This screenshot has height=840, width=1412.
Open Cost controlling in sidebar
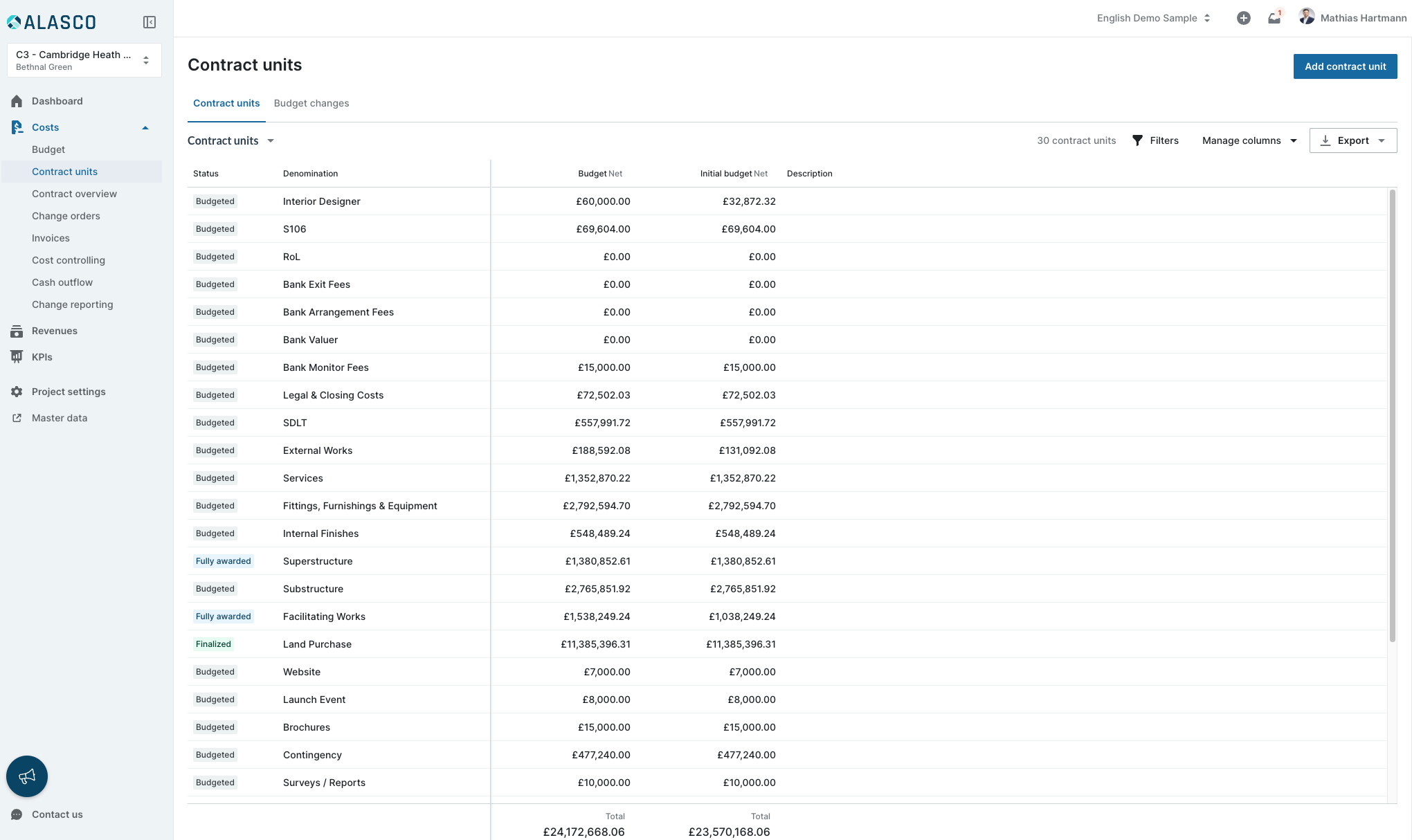[x=69, y=260]
